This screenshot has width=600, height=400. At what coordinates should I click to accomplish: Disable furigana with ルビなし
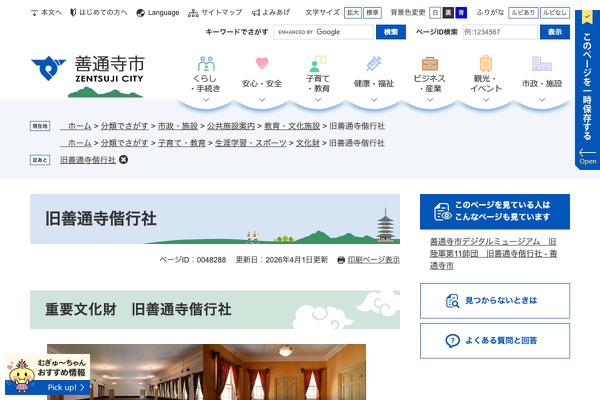554,13
